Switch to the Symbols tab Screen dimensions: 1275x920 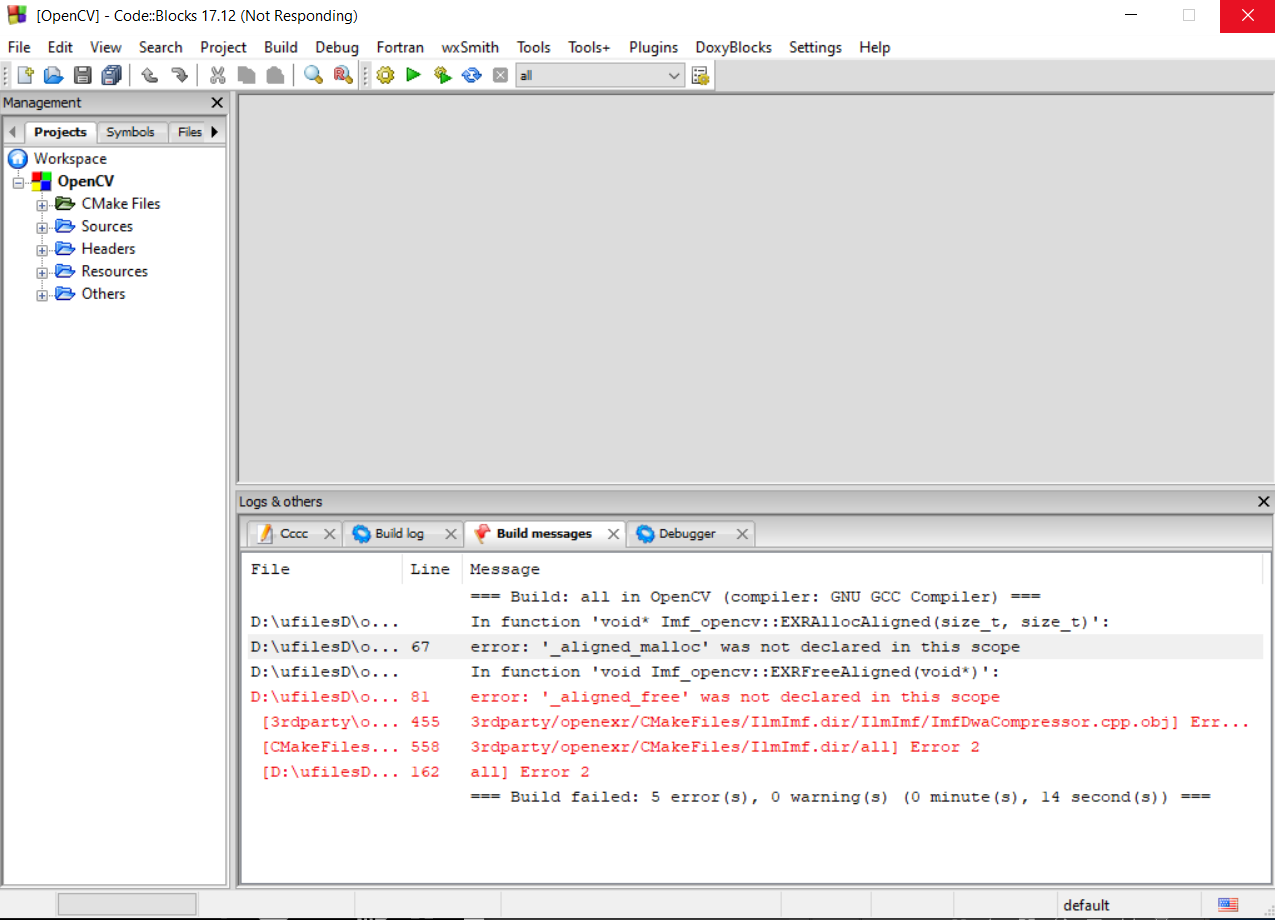click(131, 132)
